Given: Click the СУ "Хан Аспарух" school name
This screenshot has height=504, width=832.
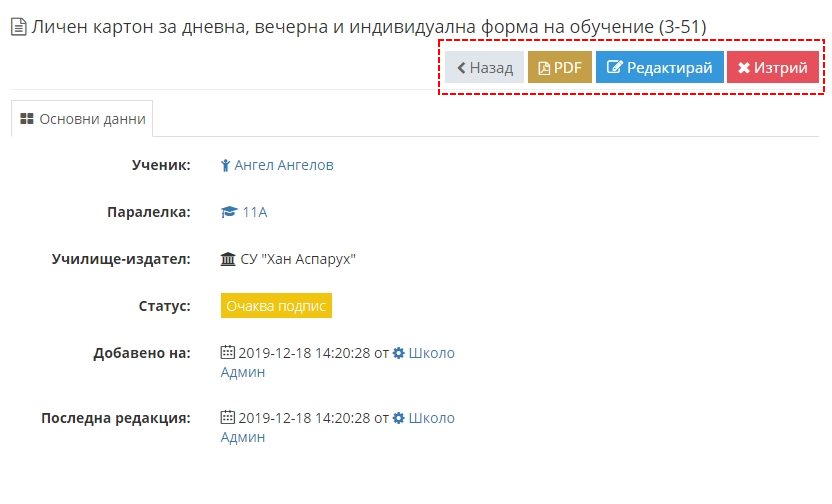Looking at the screenshot, I should pyautogui.click(x=298, y=259).
